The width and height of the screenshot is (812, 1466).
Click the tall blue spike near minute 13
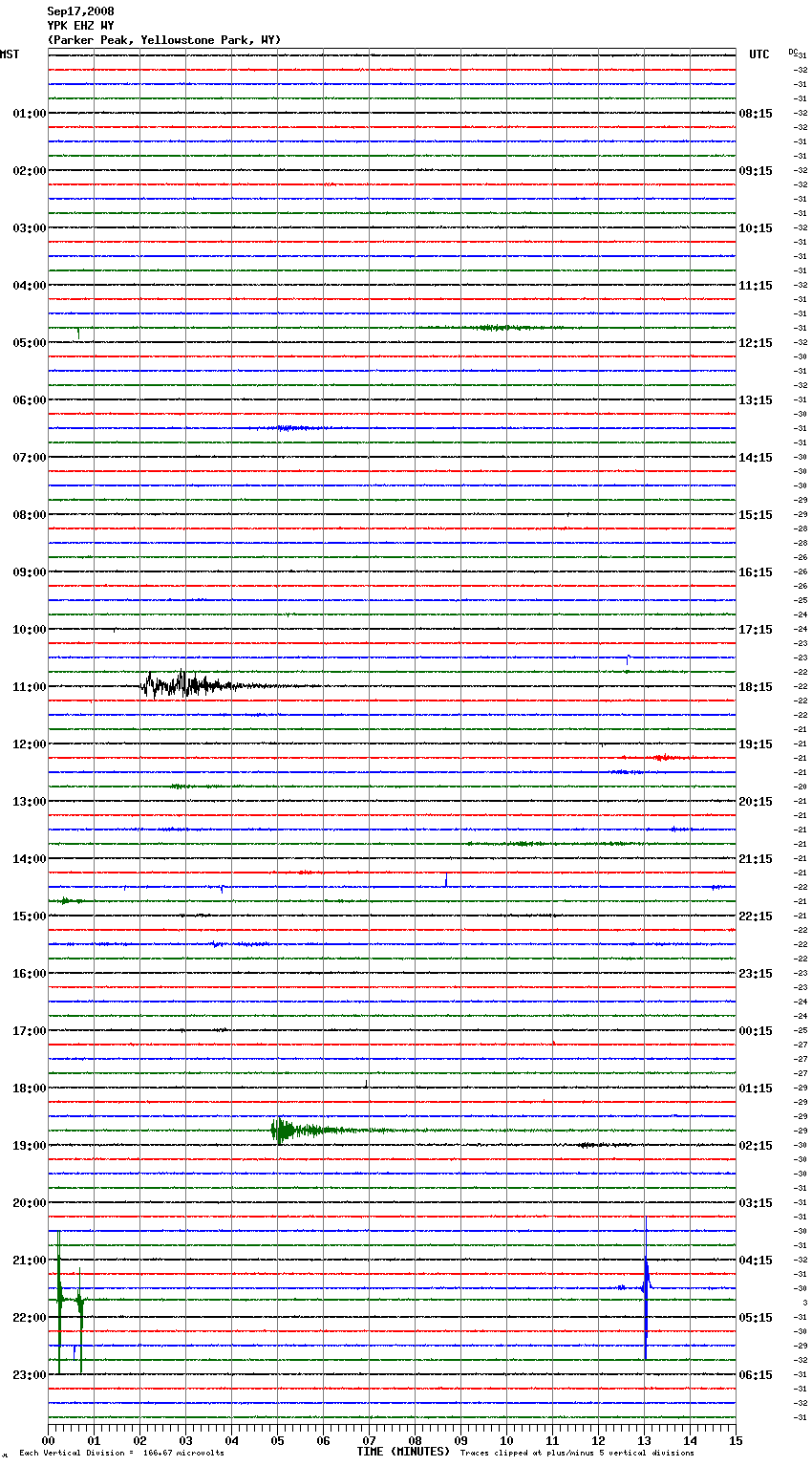(646, 1285)
